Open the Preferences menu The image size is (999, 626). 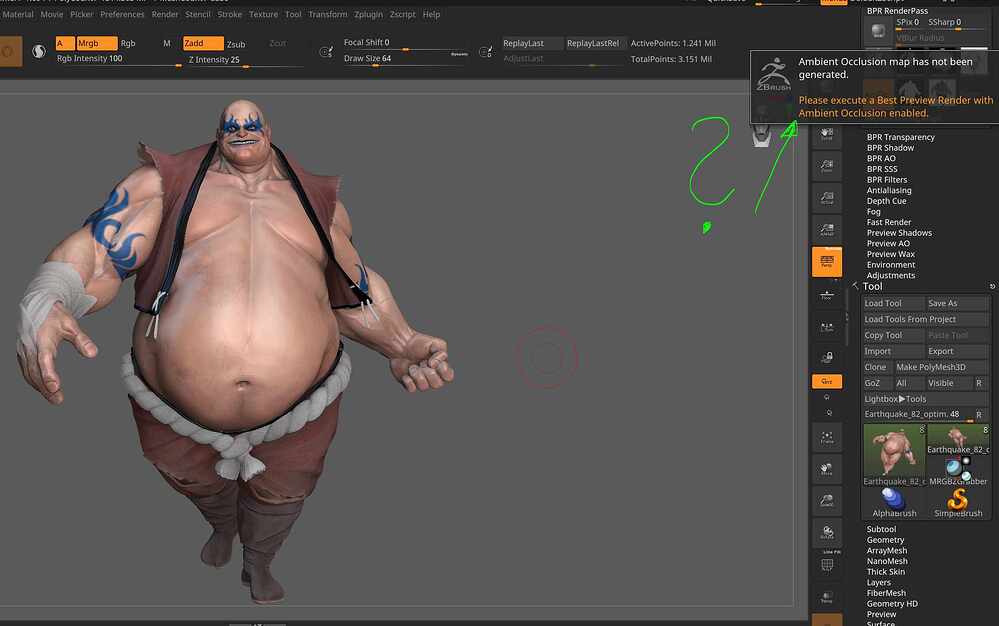tap(122, 14)
